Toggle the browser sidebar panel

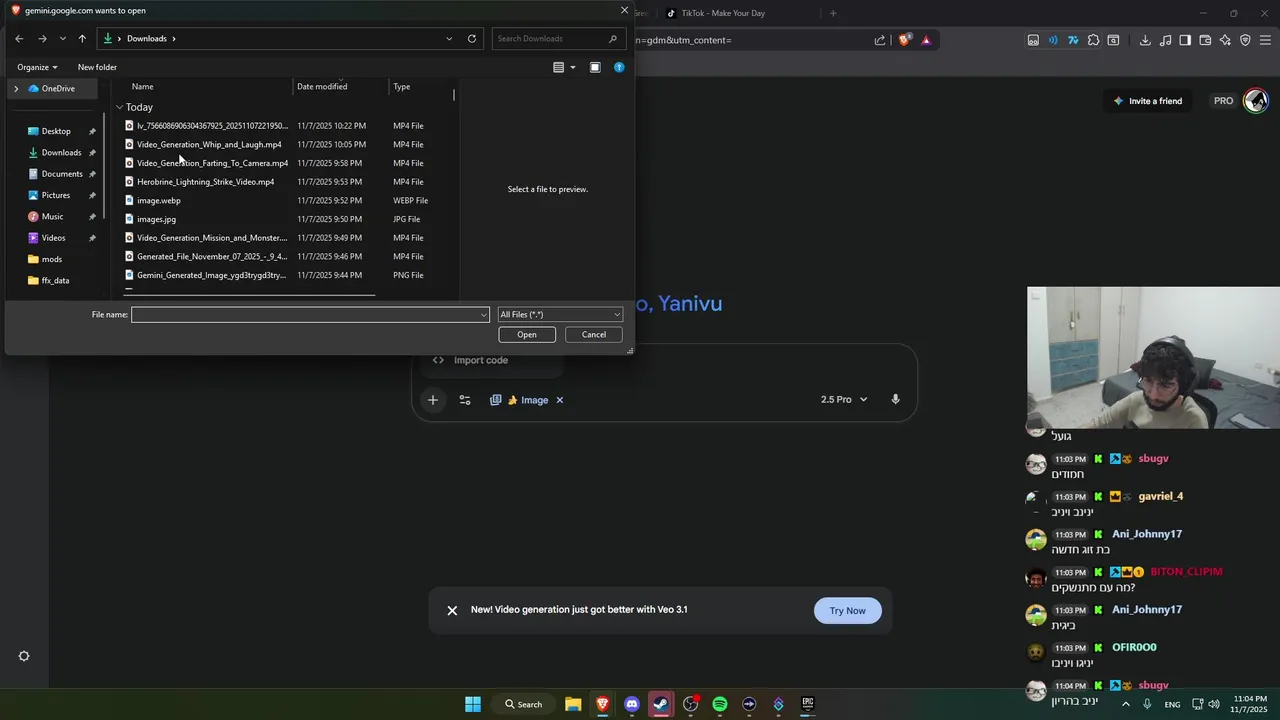point(1185,40)
